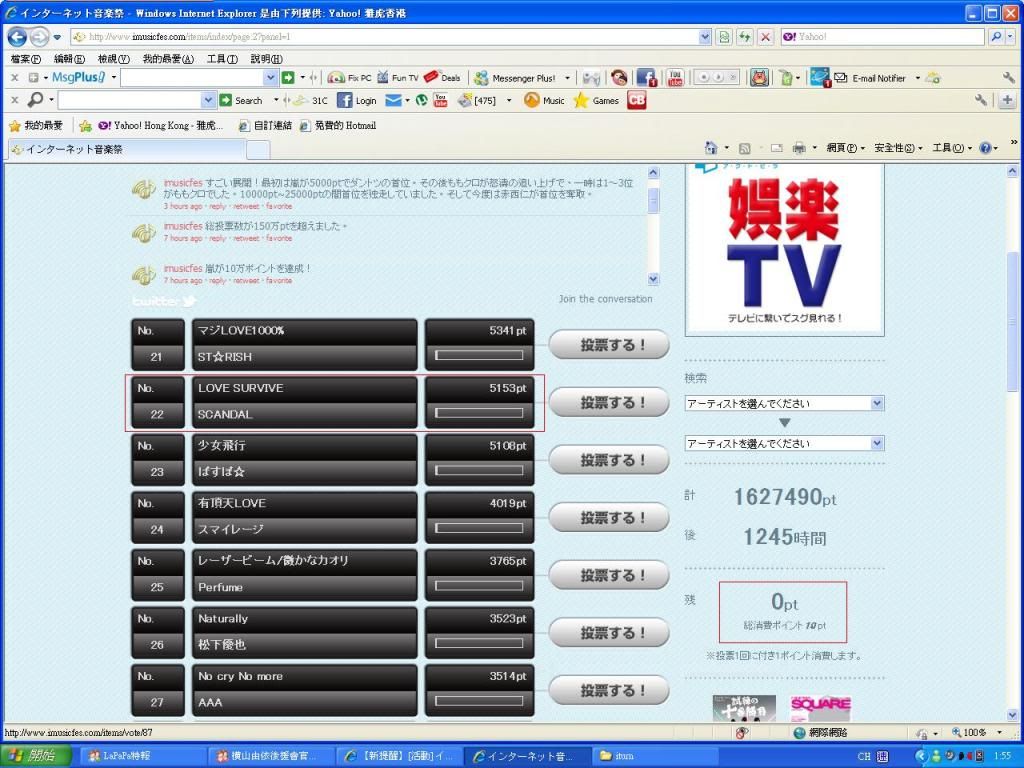
Task: Expand the second artist selection dropdown
Action: pos(877,443)
